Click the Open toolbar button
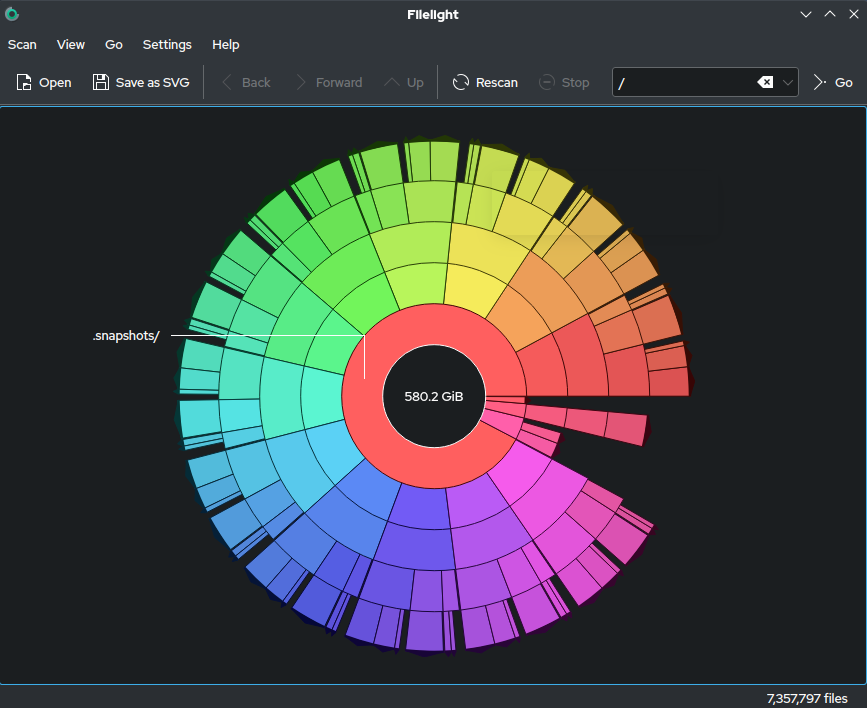The width and height of the screenshot is (867, 708). click(44, 82)
